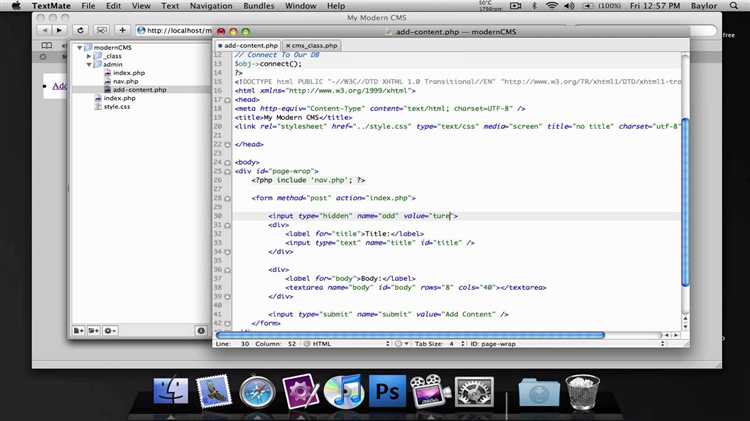Image resolution: width=750 pixels, height=421 pixels.
Task: Open the Apple menu
Action: (16, 6)
